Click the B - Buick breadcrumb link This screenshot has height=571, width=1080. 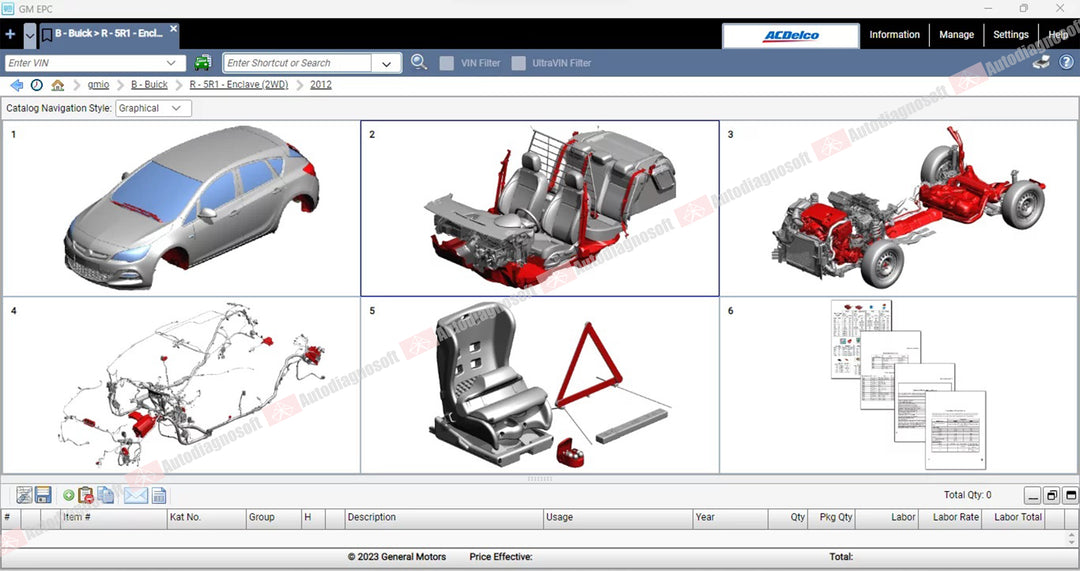[x=149, y=85]
